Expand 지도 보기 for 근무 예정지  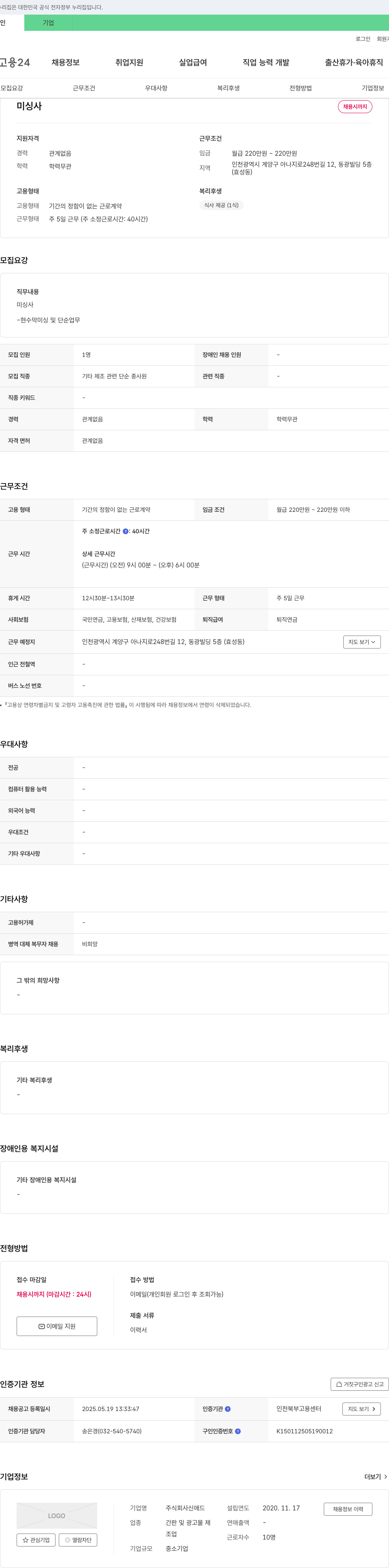(x=361, y=642)
